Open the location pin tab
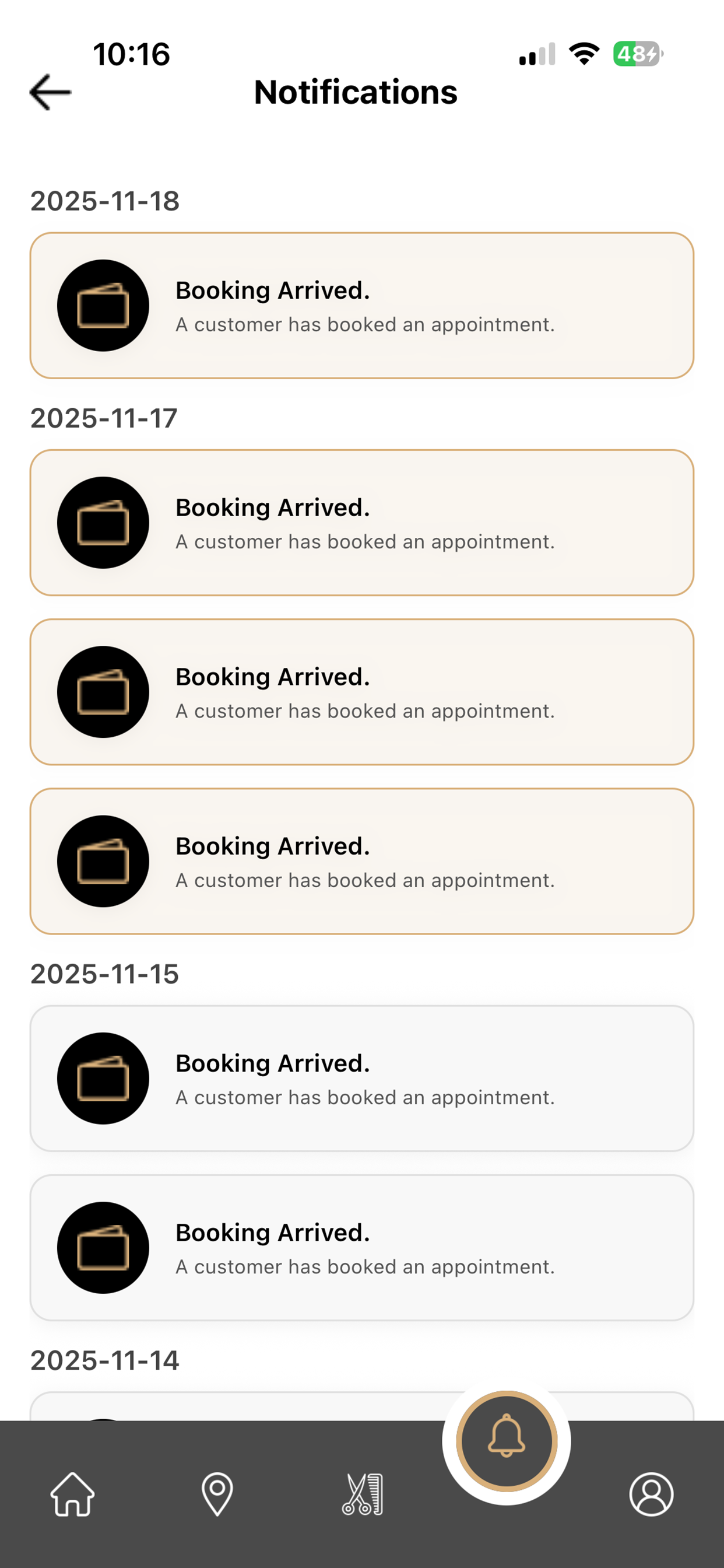 click(x=217, y=1494)
